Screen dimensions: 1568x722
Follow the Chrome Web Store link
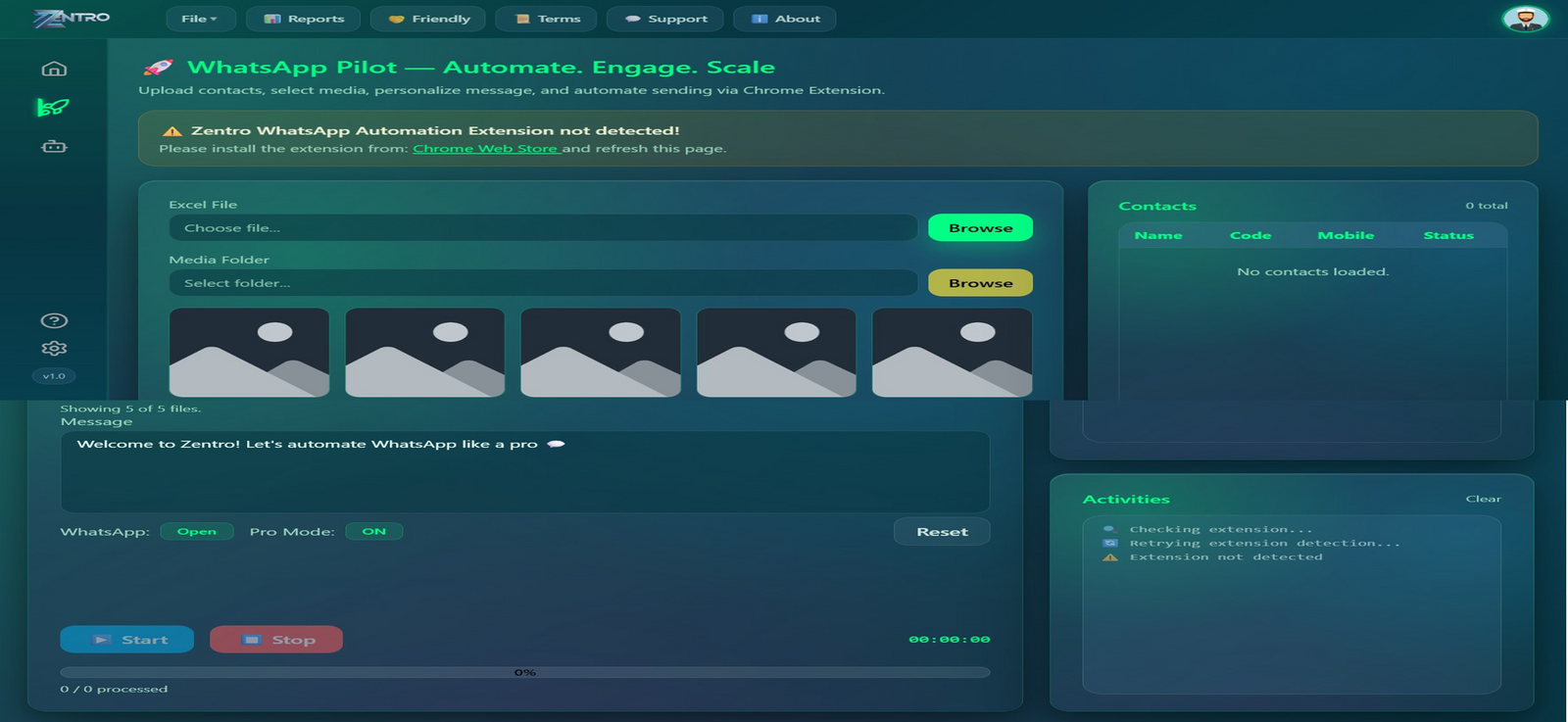[486, 149]
